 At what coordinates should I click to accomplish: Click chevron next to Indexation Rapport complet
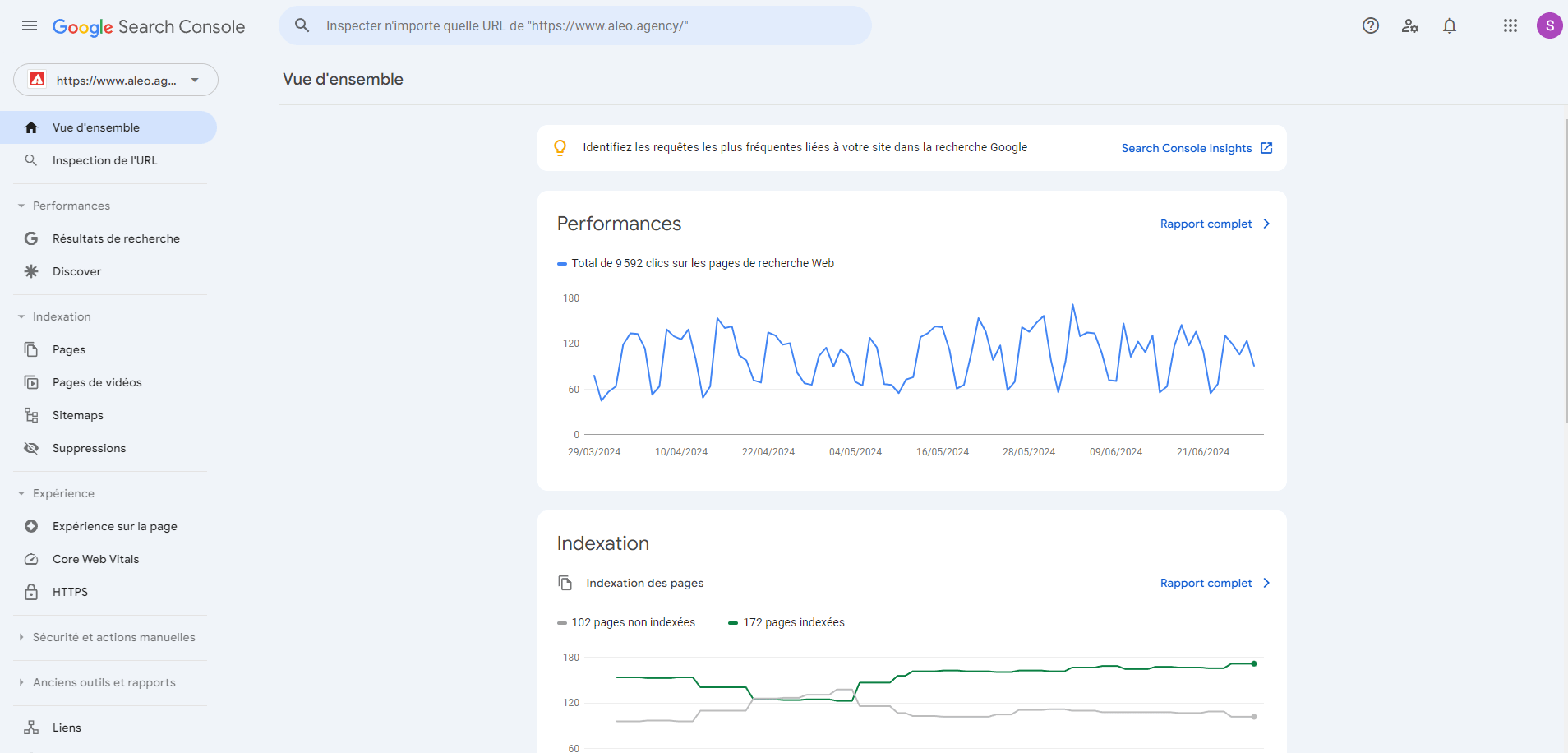tap(1266, 583)
